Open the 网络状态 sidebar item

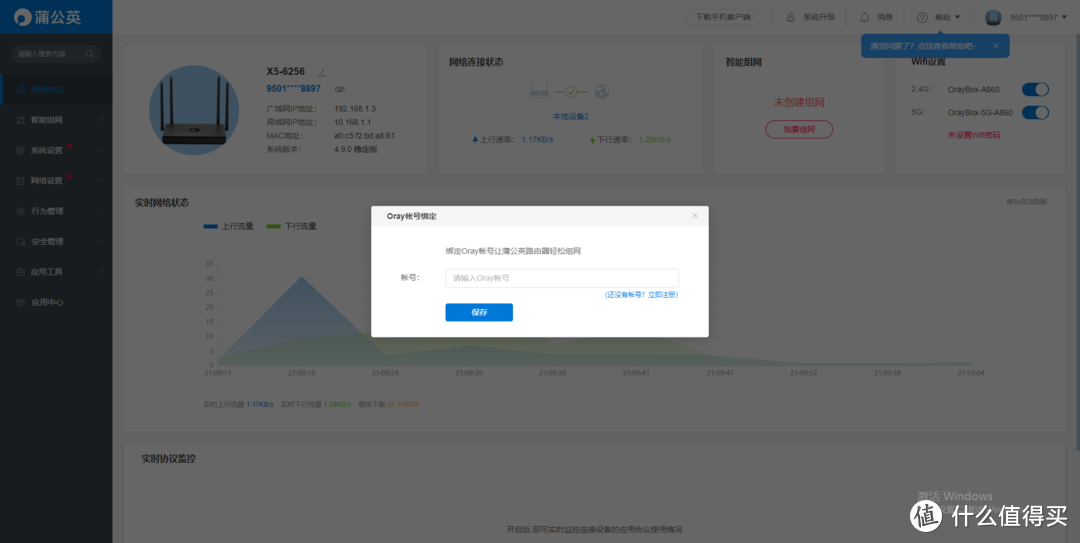coord(56,90)
